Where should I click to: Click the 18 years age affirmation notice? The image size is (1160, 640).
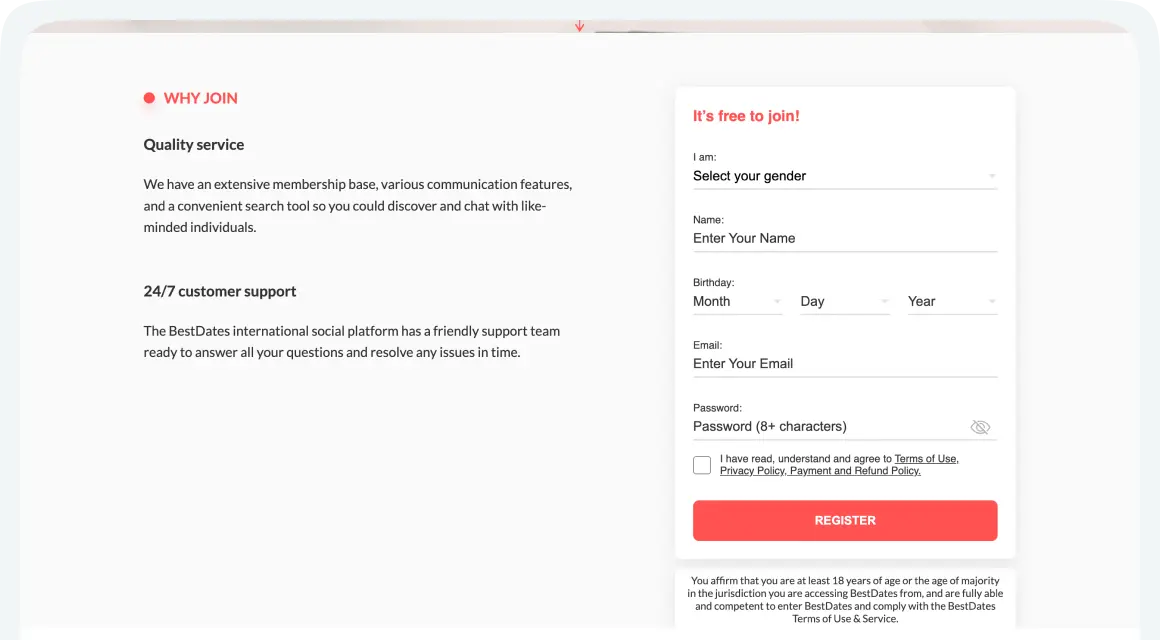point(845,599)
